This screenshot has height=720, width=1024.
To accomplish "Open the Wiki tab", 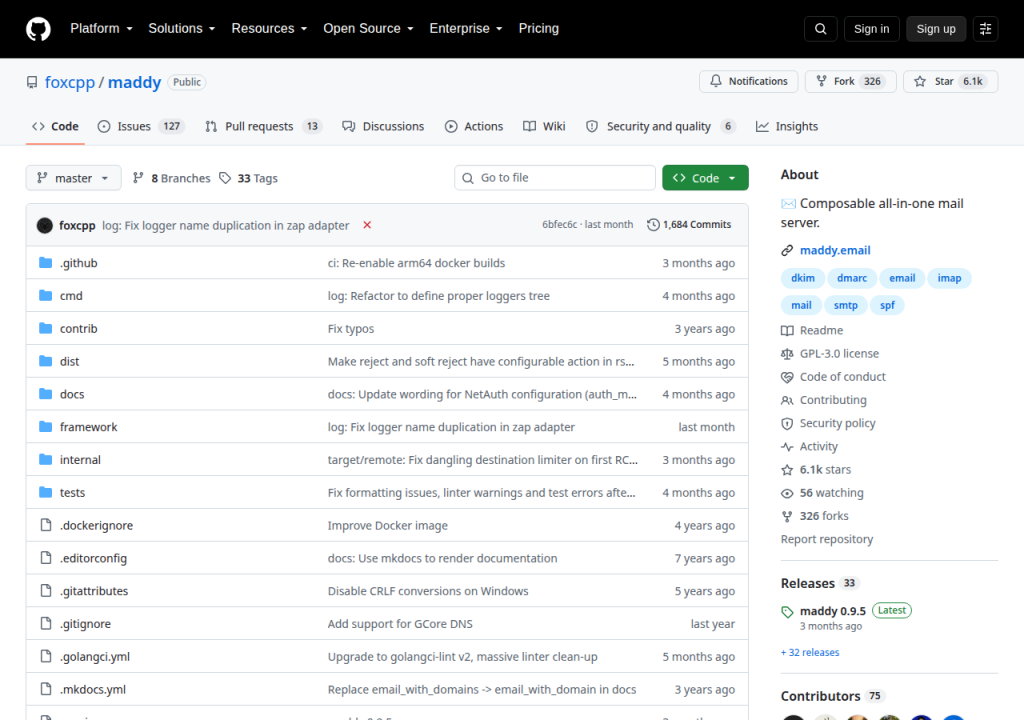I will [x=544, y=126].
